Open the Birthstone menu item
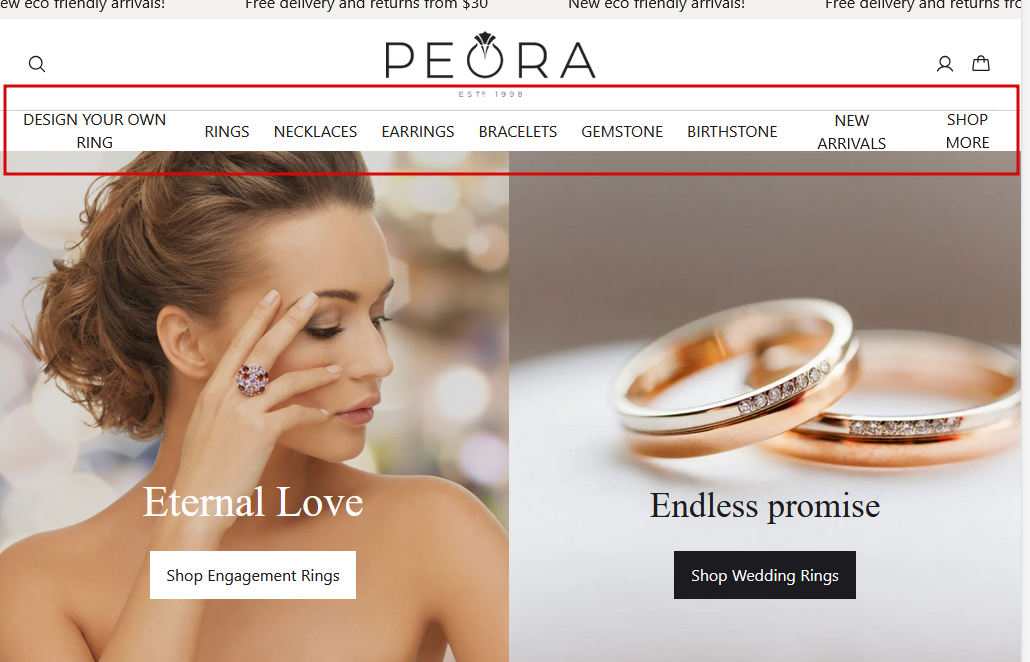This screenshot has height=662, width=1030. click(732, 131)
